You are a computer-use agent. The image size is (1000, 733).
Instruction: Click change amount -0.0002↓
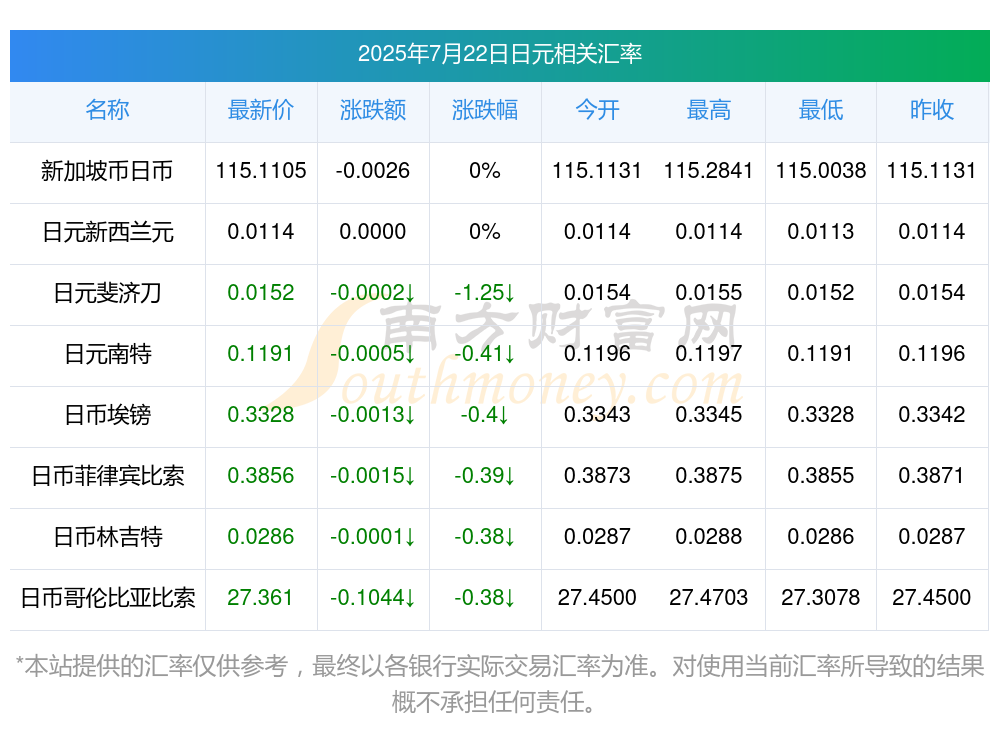tap(373, 293)
